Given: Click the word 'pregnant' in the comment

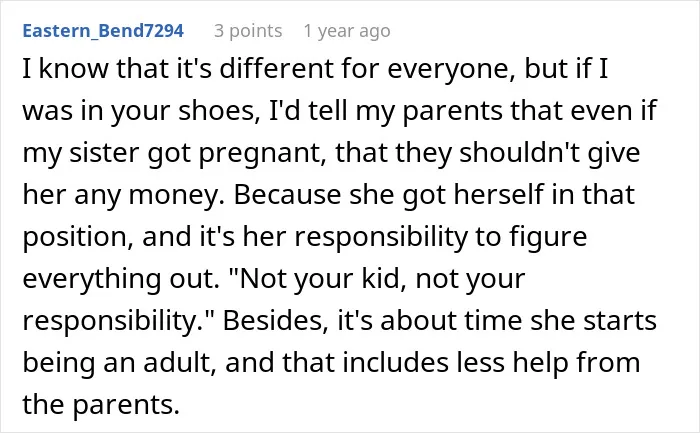Looking at the screenshot, I should tap(262, 154).
